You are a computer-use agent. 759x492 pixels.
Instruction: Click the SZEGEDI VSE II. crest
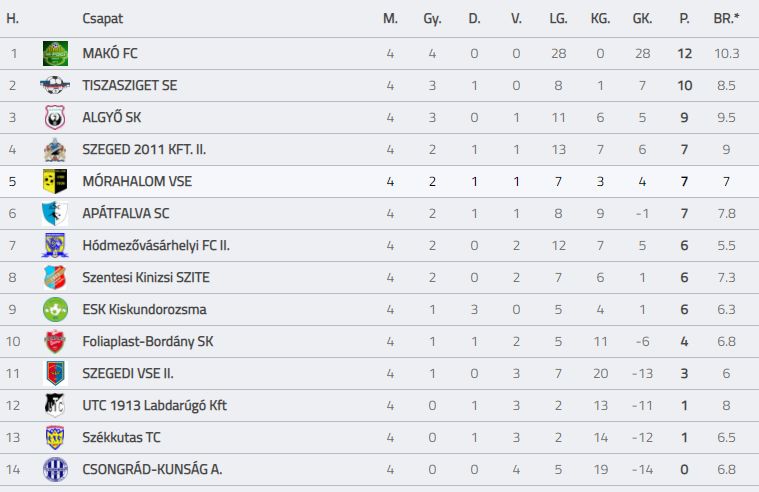pos(55,373)
